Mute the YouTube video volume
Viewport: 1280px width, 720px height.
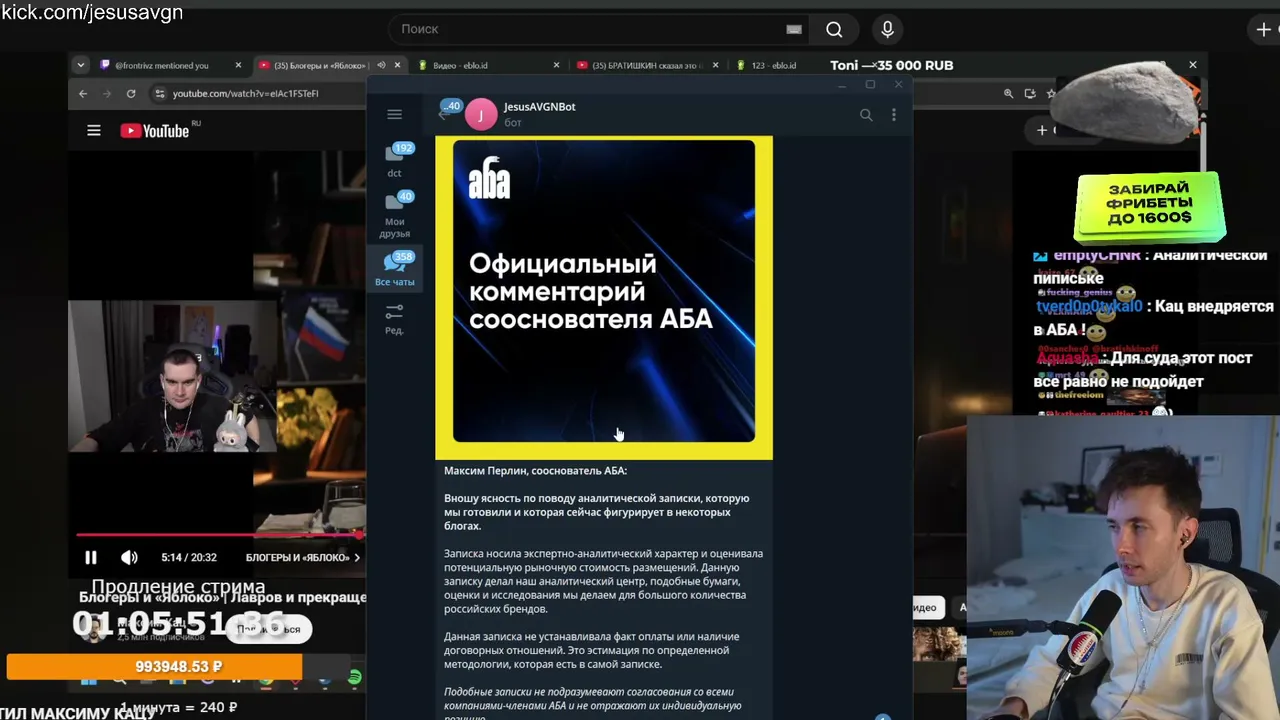[x=129, y=558]
